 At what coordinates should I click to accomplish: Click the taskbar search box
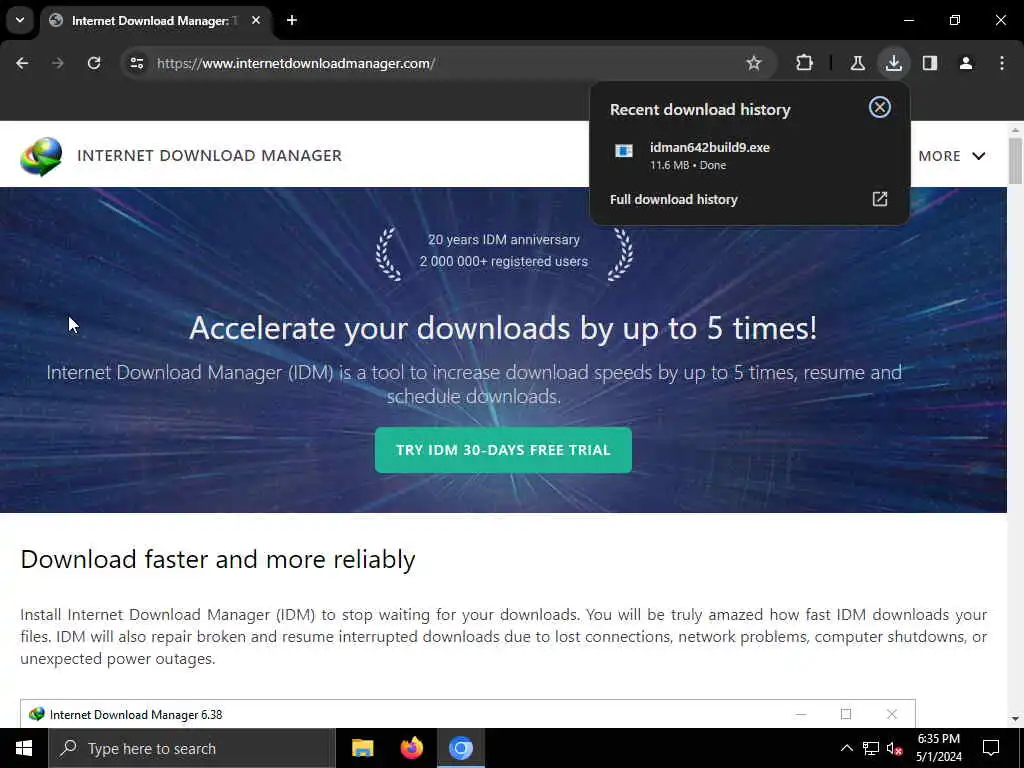[x=192, y=748]
